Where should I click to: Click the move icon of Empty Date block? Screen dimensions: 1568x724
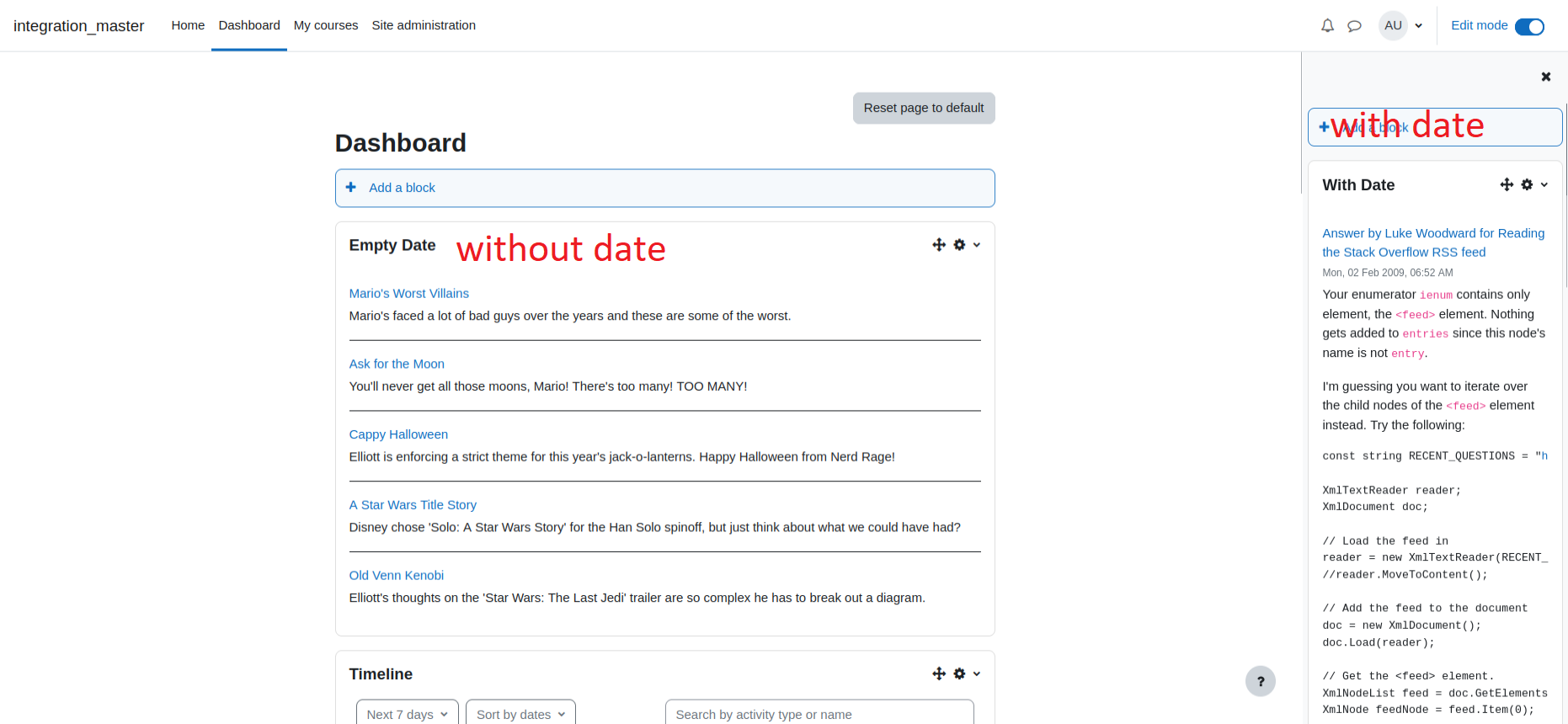pyautogui.click(x=939, y=245)
